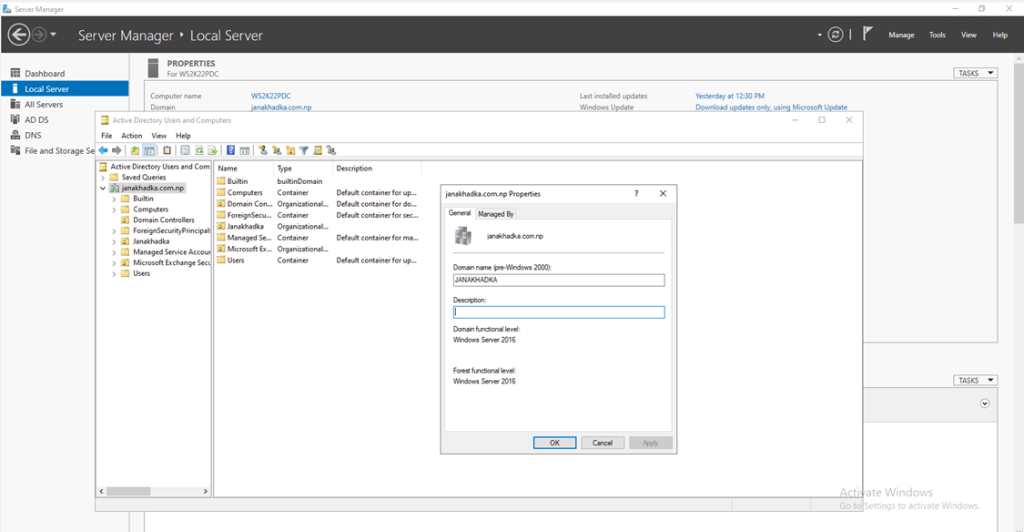Open All Servers in sidebar

44,104
